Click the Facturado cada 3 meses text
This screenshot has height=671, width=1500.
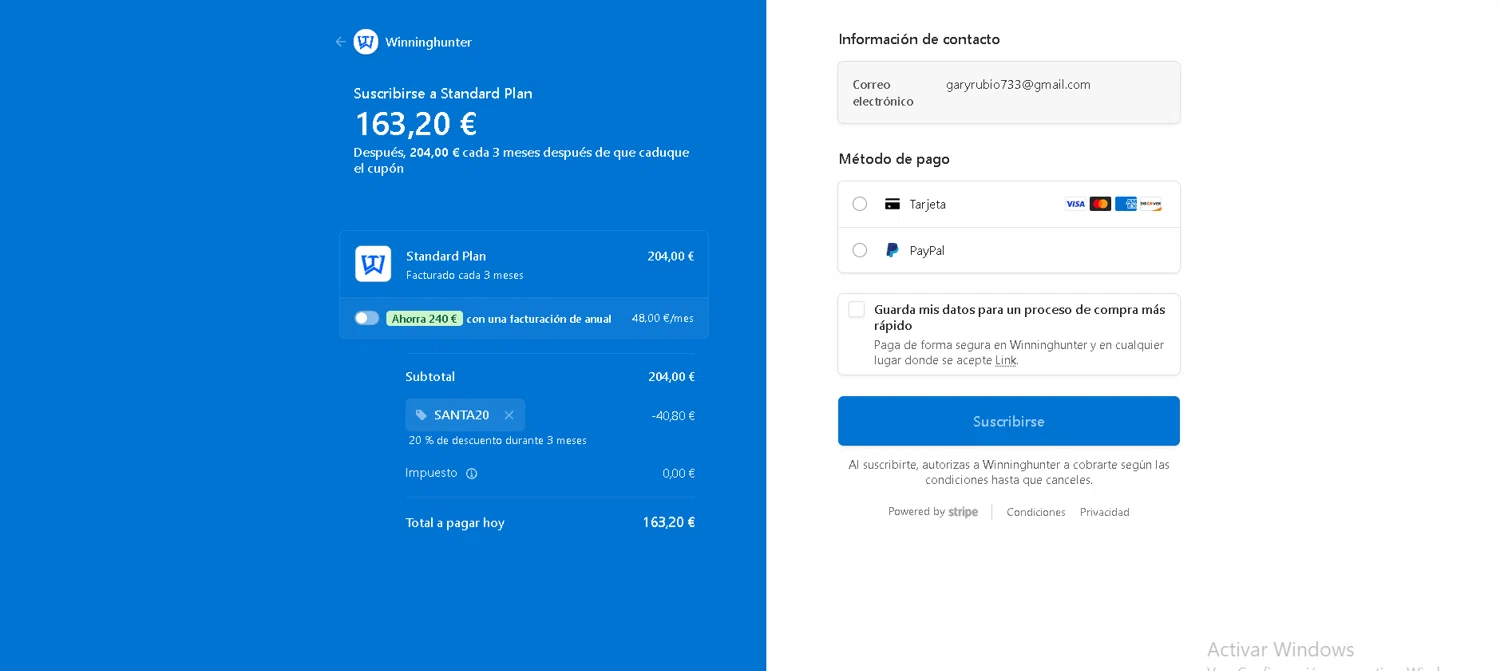(x=465, y=275)
